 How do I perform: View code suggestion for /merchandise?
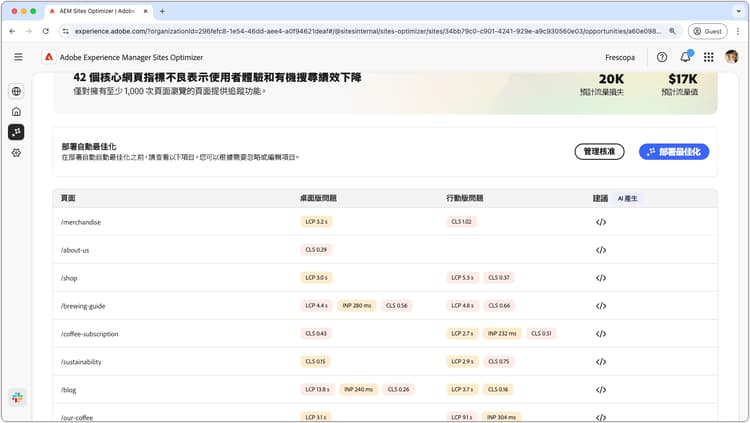(x=601, y=222)
